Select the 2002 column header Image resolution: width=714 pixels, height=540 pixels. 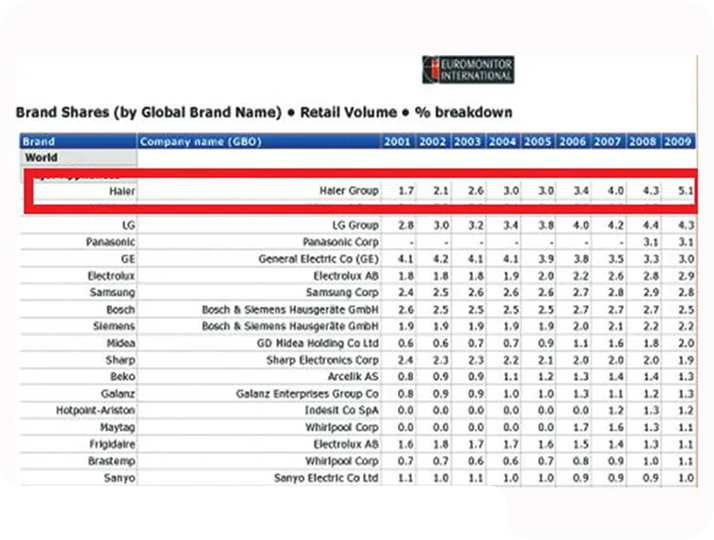click(x=433, y=141)
